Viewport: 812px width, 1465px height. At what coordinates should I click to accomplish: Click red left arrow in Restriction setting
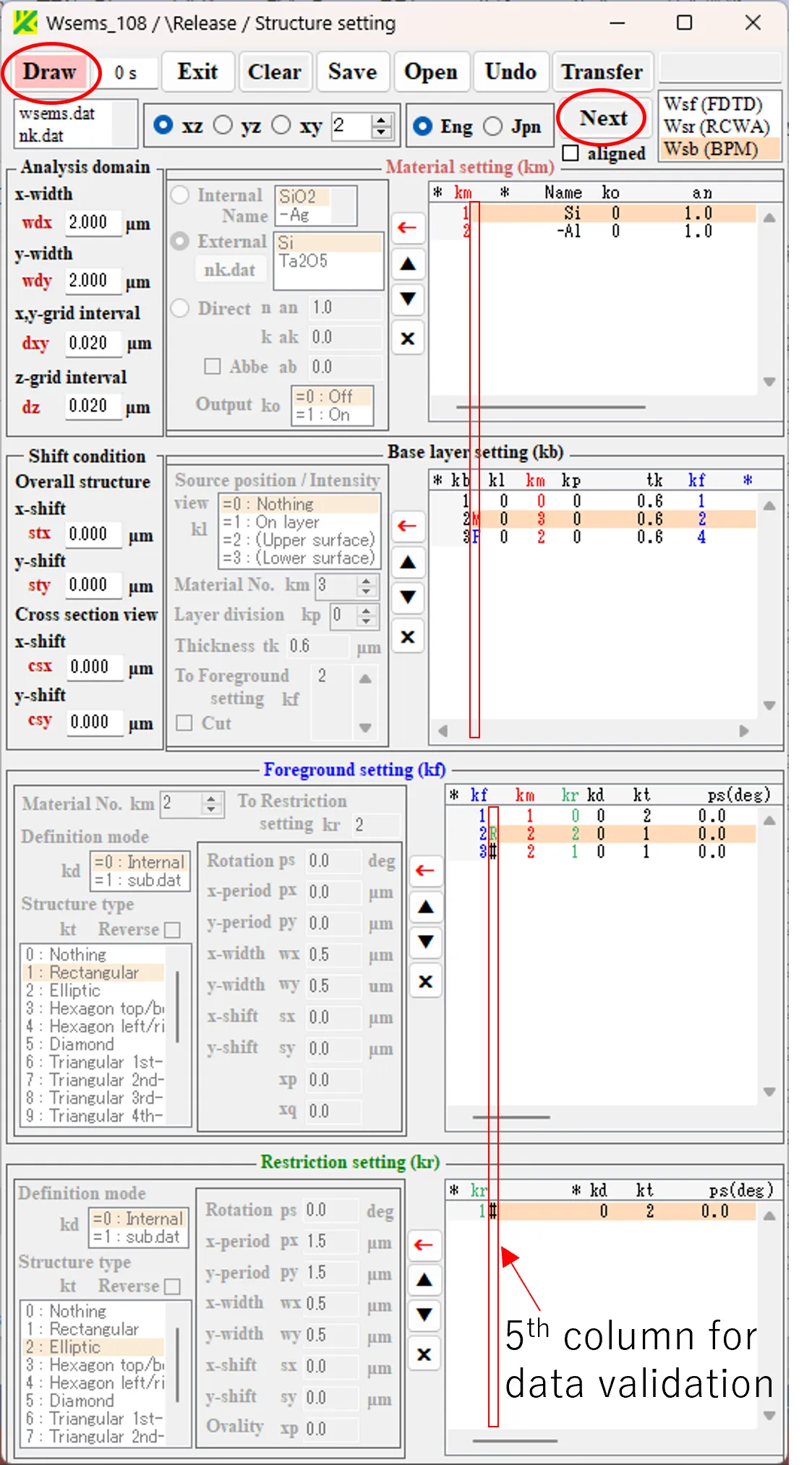(424, 1244)
